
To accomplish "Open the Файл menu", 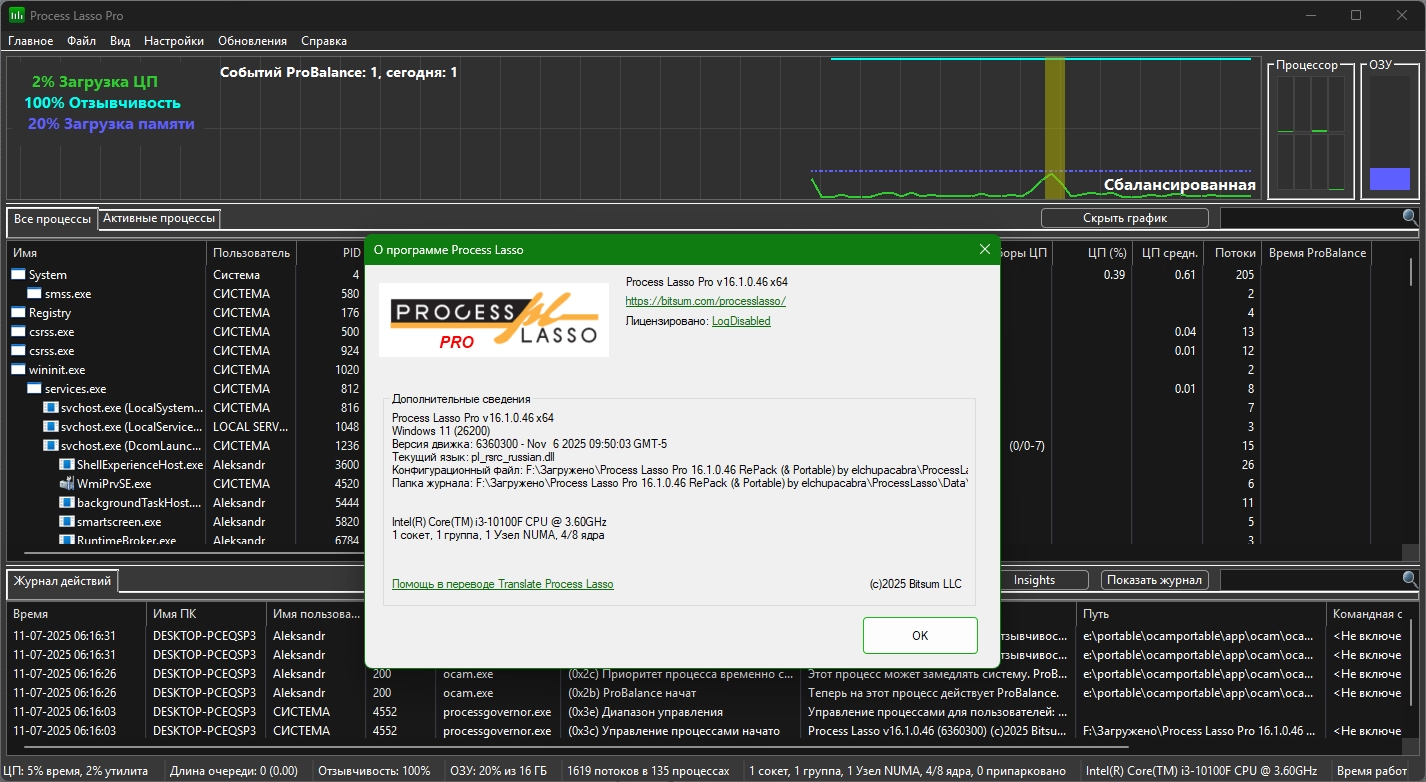I will click(82, 41).
